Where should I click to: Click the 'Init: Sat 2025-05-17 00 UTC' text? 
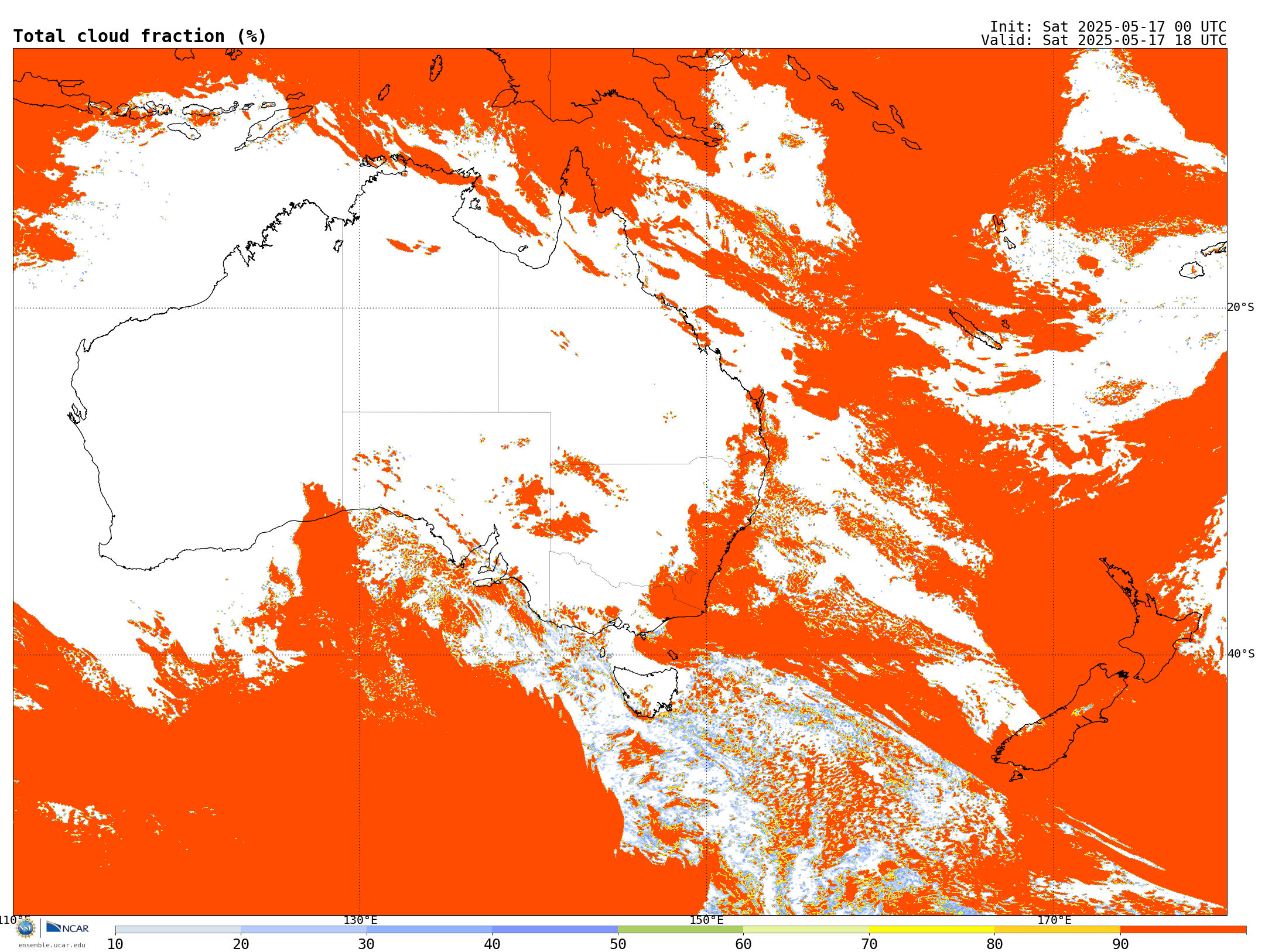1108,27
